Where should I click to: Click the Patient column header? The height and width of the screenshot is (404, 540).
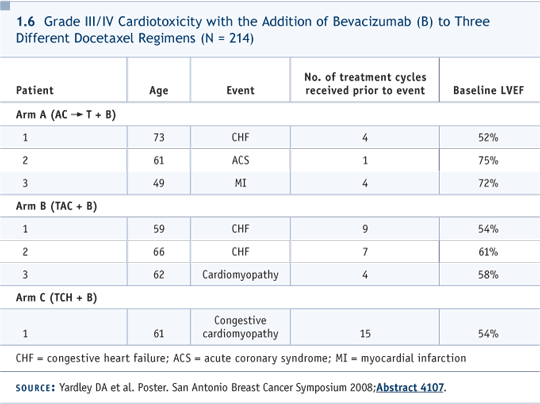35,90
